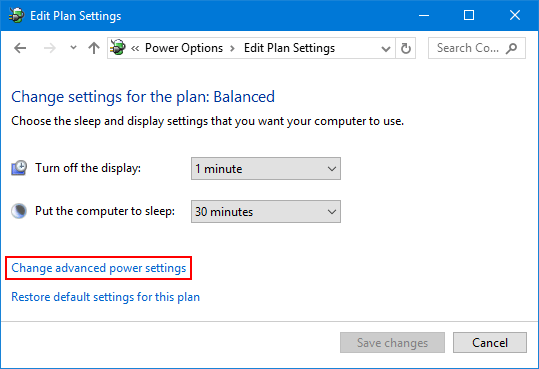Open the Put the computer to sleep dropdown
The width and height of the screenshot is (539, 369).
coord(266,211)
